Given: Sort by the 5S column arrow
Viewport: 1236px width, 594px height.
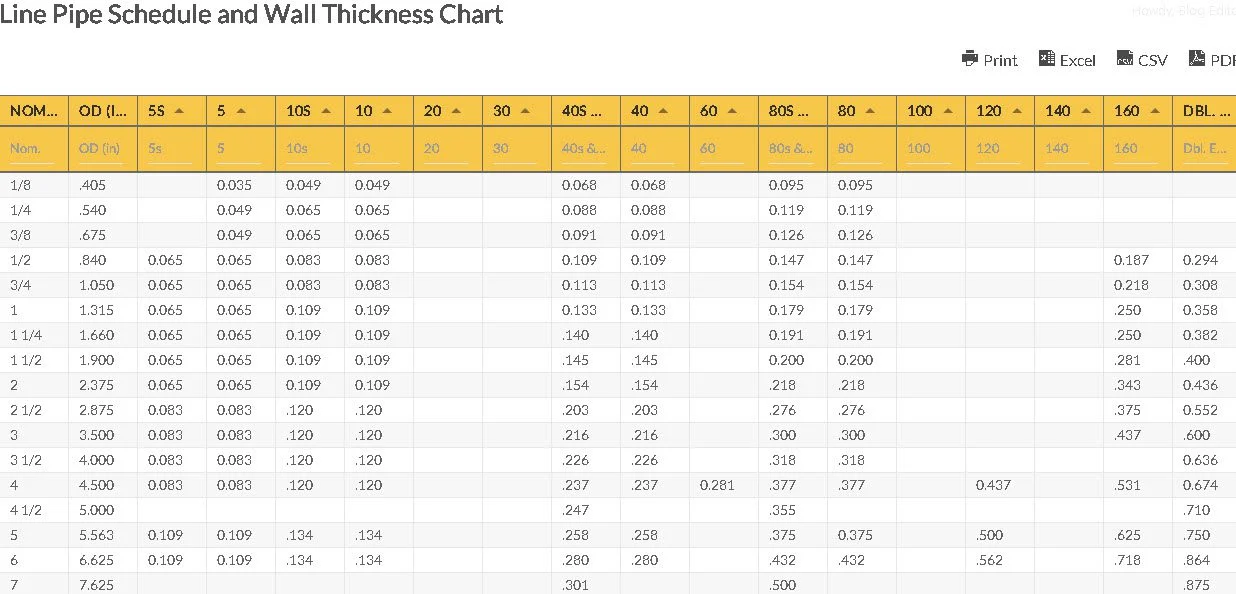Looking at the screenshot, I should coord(179,111).
